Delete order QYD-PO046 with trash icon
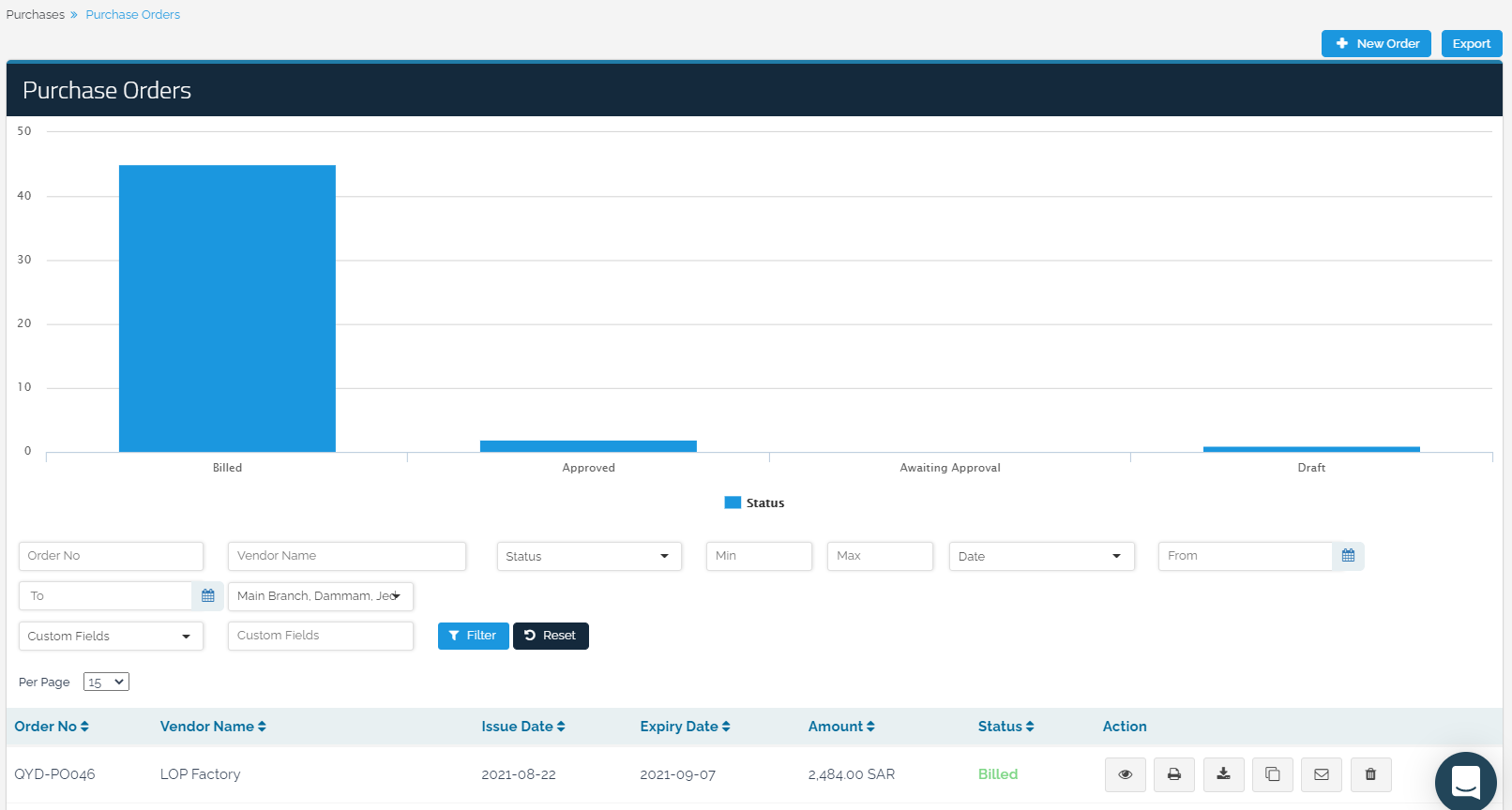1512x810 pixels. (1370, 774)
